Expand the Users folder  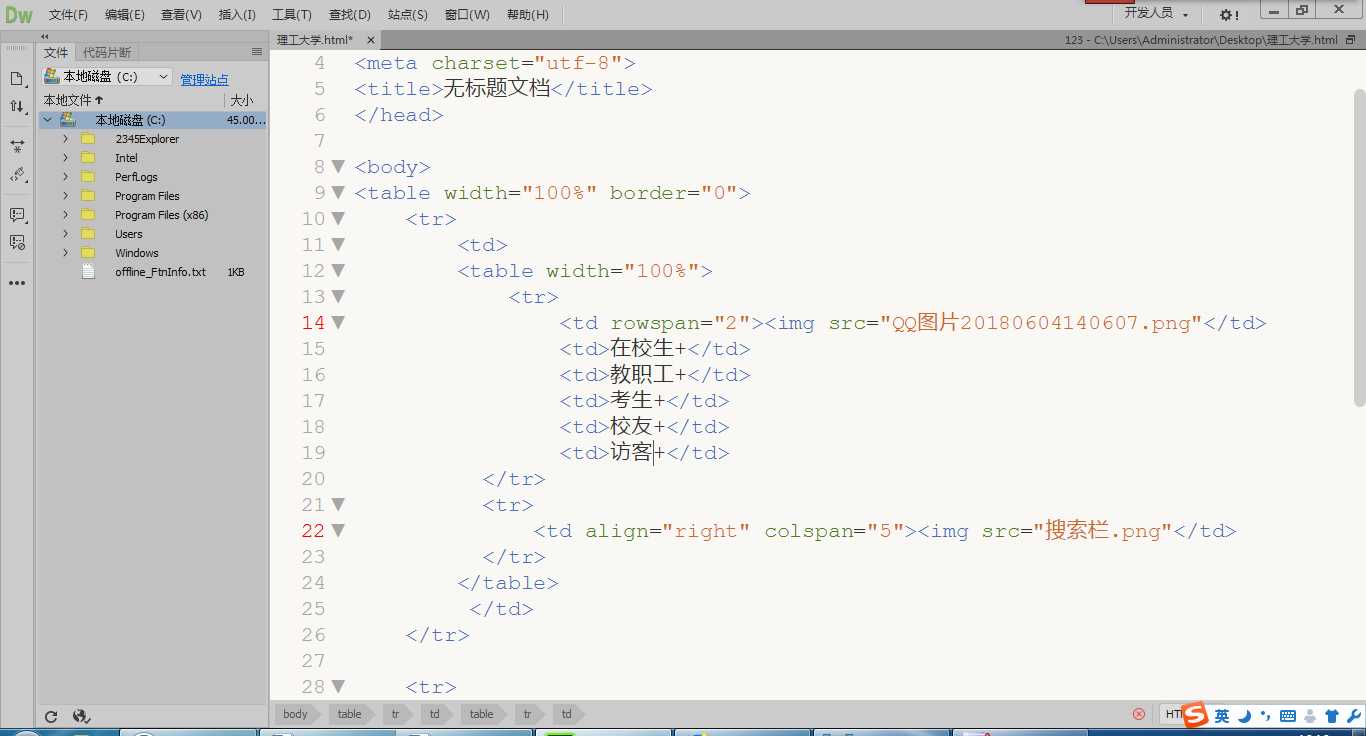coord(65,234)
